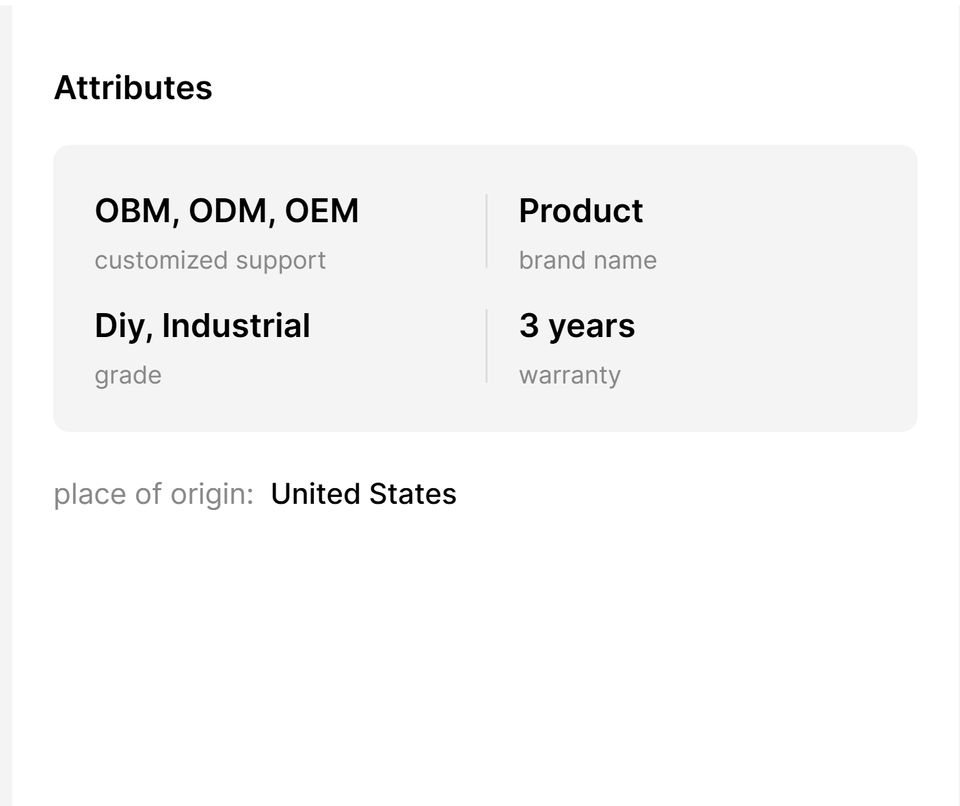Select the Industrial grade value
This screenshot has width=960, height=806.
236,326
